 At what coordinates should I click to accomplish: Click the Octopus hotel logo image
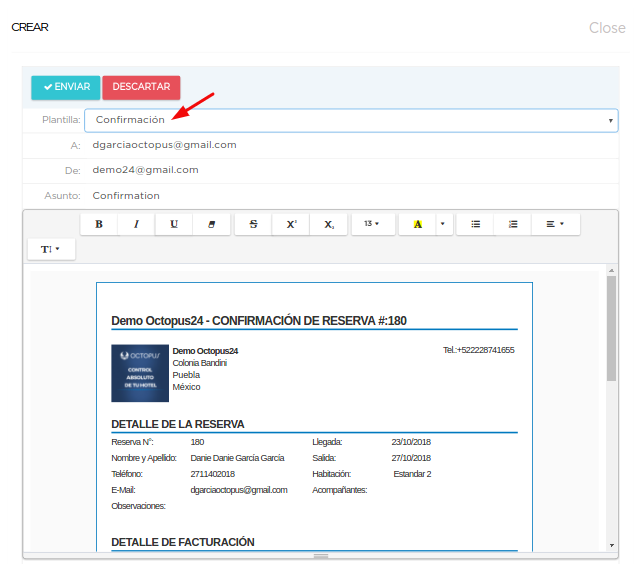point(140,373)
